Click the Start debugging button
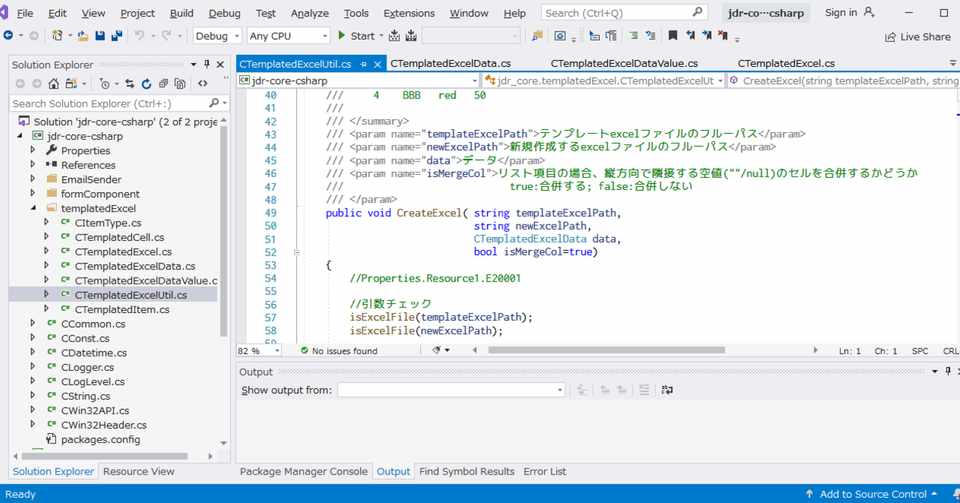This screenshot has width=960, height=503. 356,36
